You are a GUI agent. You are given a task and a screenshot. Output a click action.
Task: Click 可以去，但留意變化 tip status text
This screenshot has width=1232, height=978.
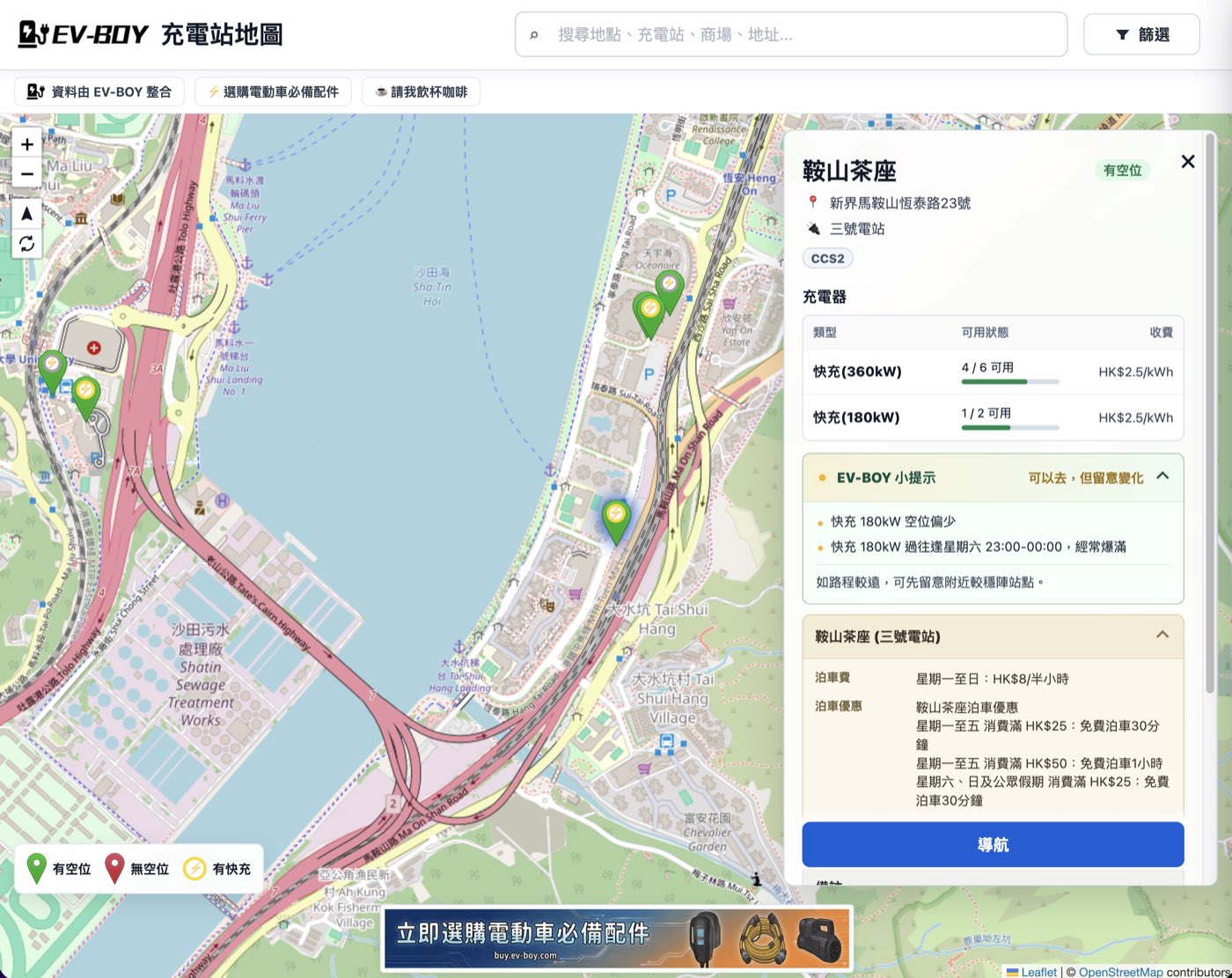[x=1085, y=477]
